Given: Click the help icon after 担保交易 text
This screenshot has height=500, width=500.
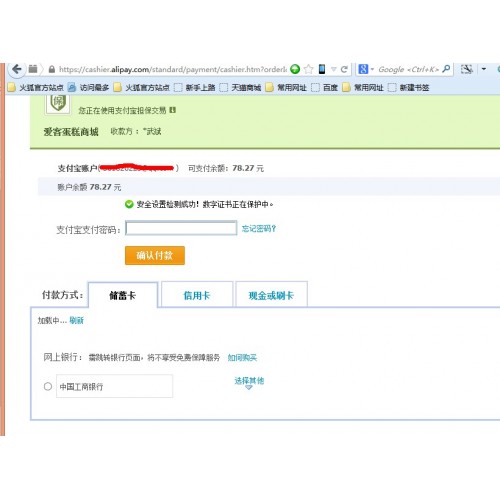Looking at the screenshot, I should point(172,110).
